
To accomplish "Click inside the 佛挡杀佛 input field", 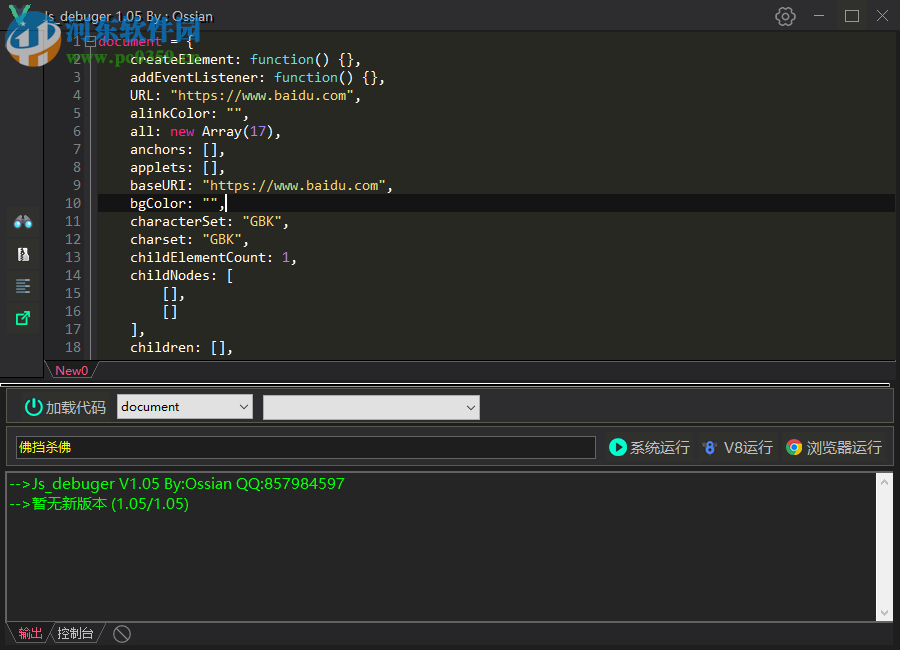I will (x=300, y=447).
